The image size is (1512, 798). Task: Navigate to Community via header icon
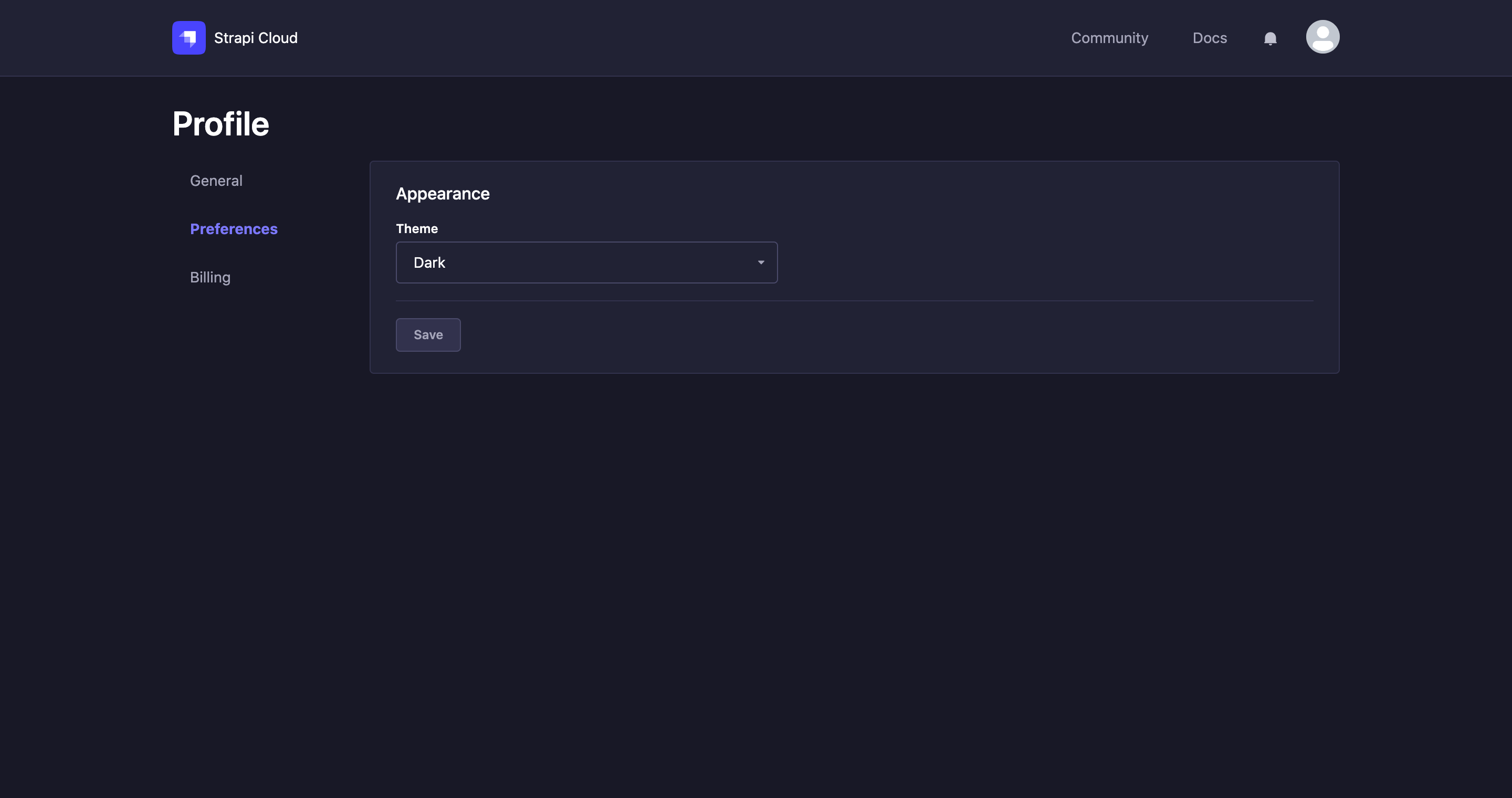pos(1110,37)
